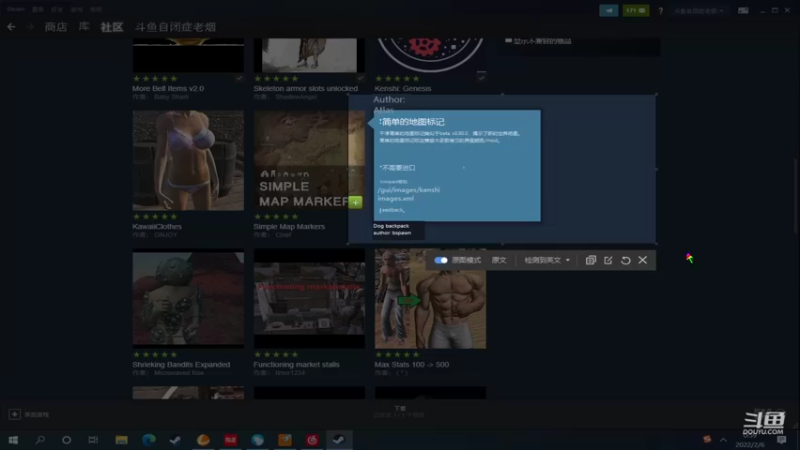Expand the 检测到英文 language dropdown

547,260
